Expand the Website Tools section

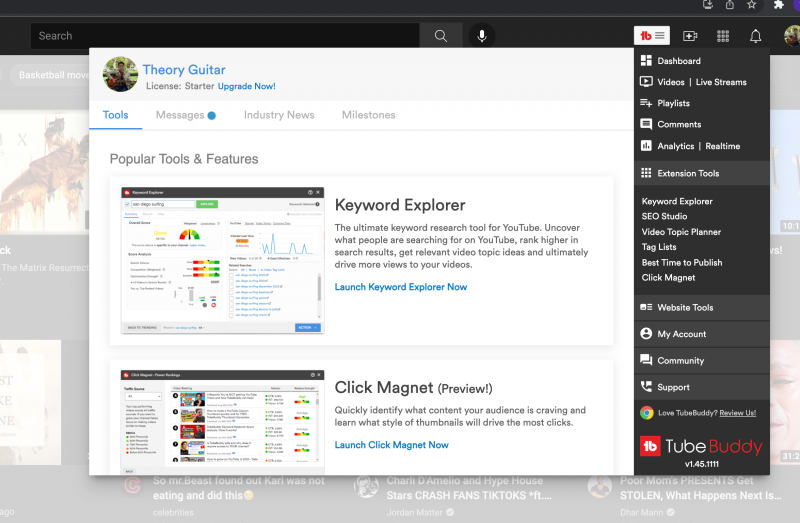[685, 308]
